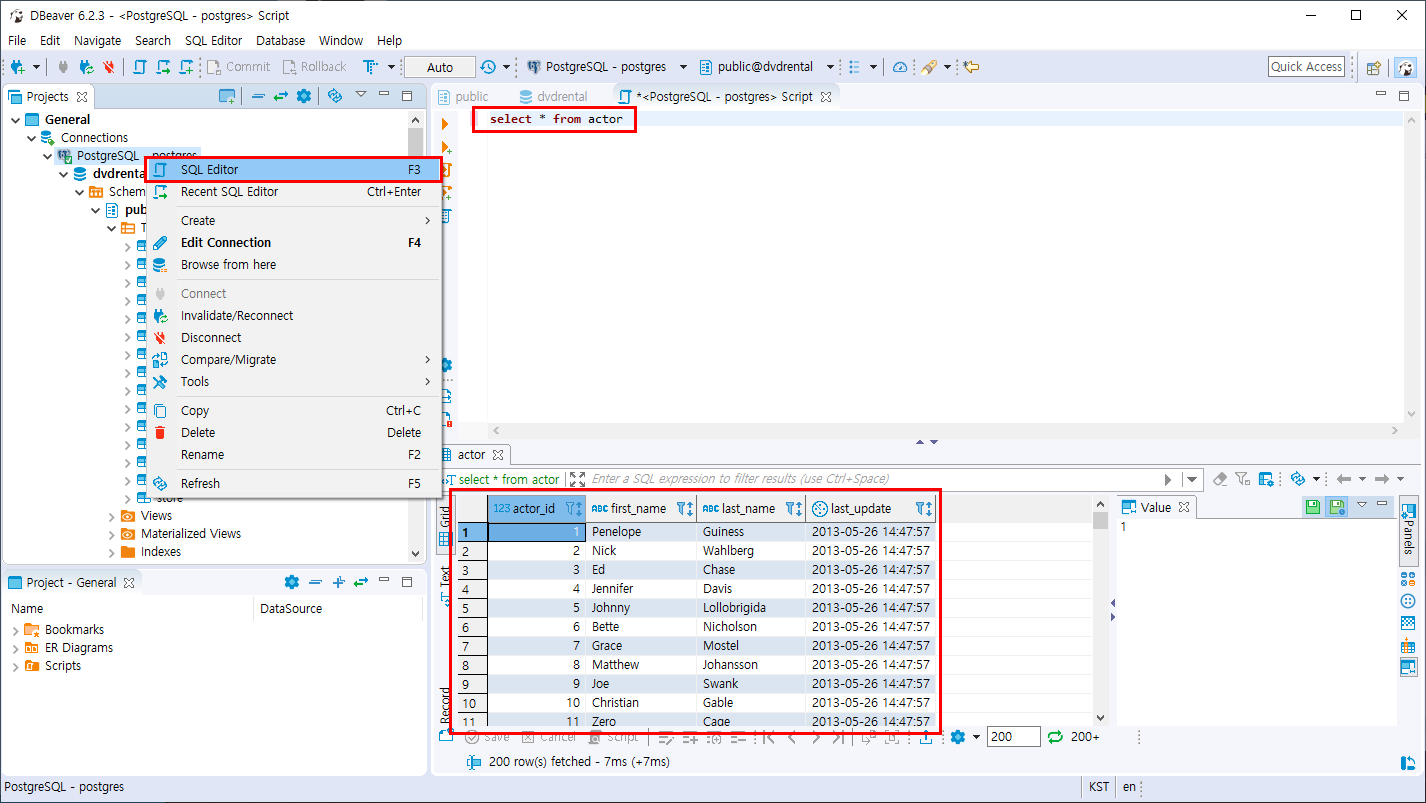Choose Edit Connection in context menu
The image size is (1426, 803).
293,243
